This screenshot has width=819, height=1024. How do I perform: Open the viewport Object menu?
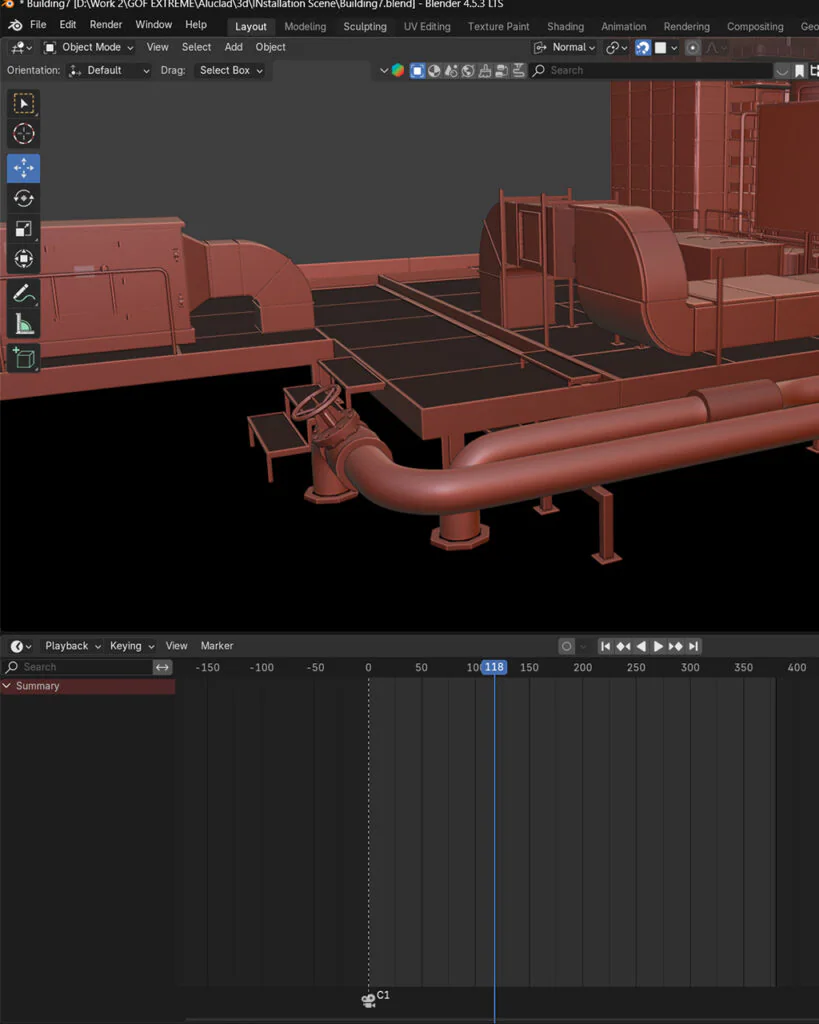[270, 48]
